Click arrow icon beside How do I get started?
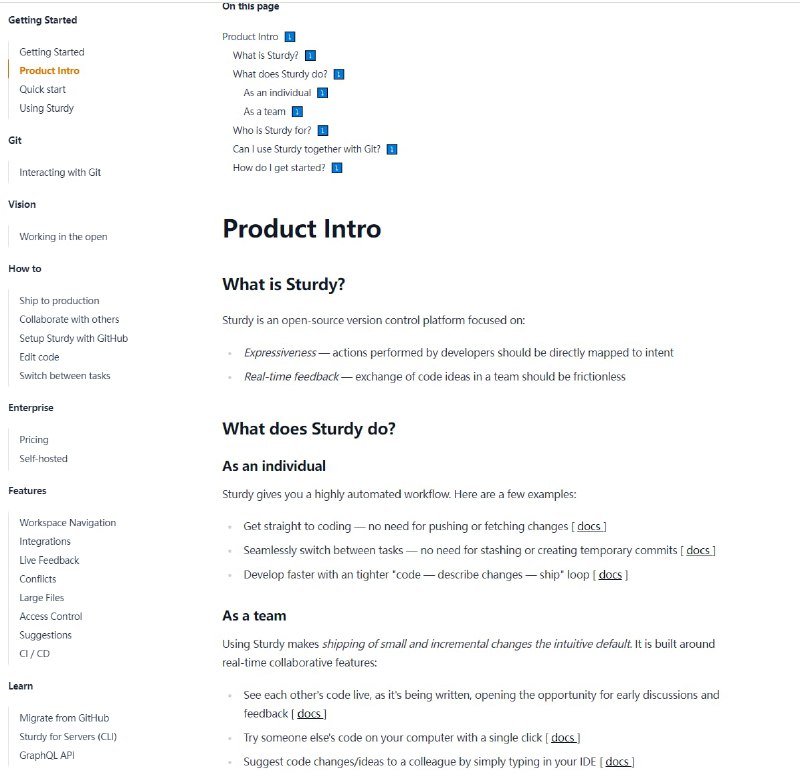Image resolution: width=800 pixels, height=779 pixels. coord(337,168)
